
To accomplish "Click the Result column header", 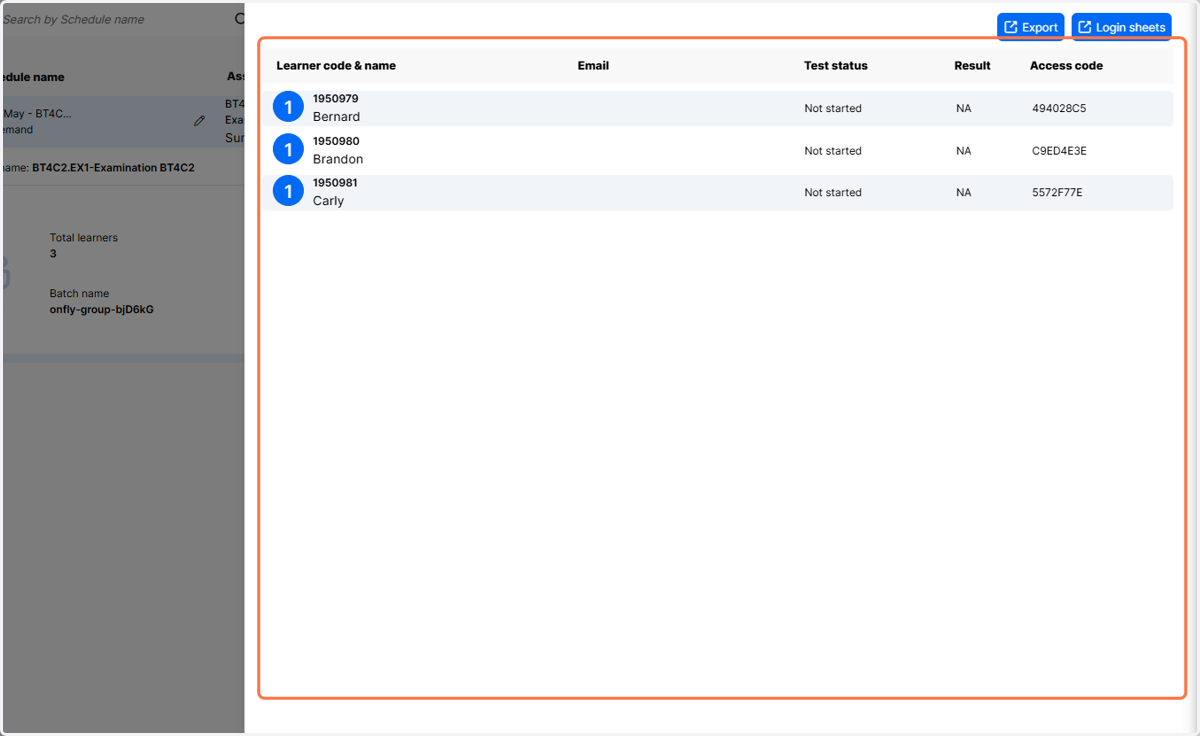I will (x=972, y=66).
